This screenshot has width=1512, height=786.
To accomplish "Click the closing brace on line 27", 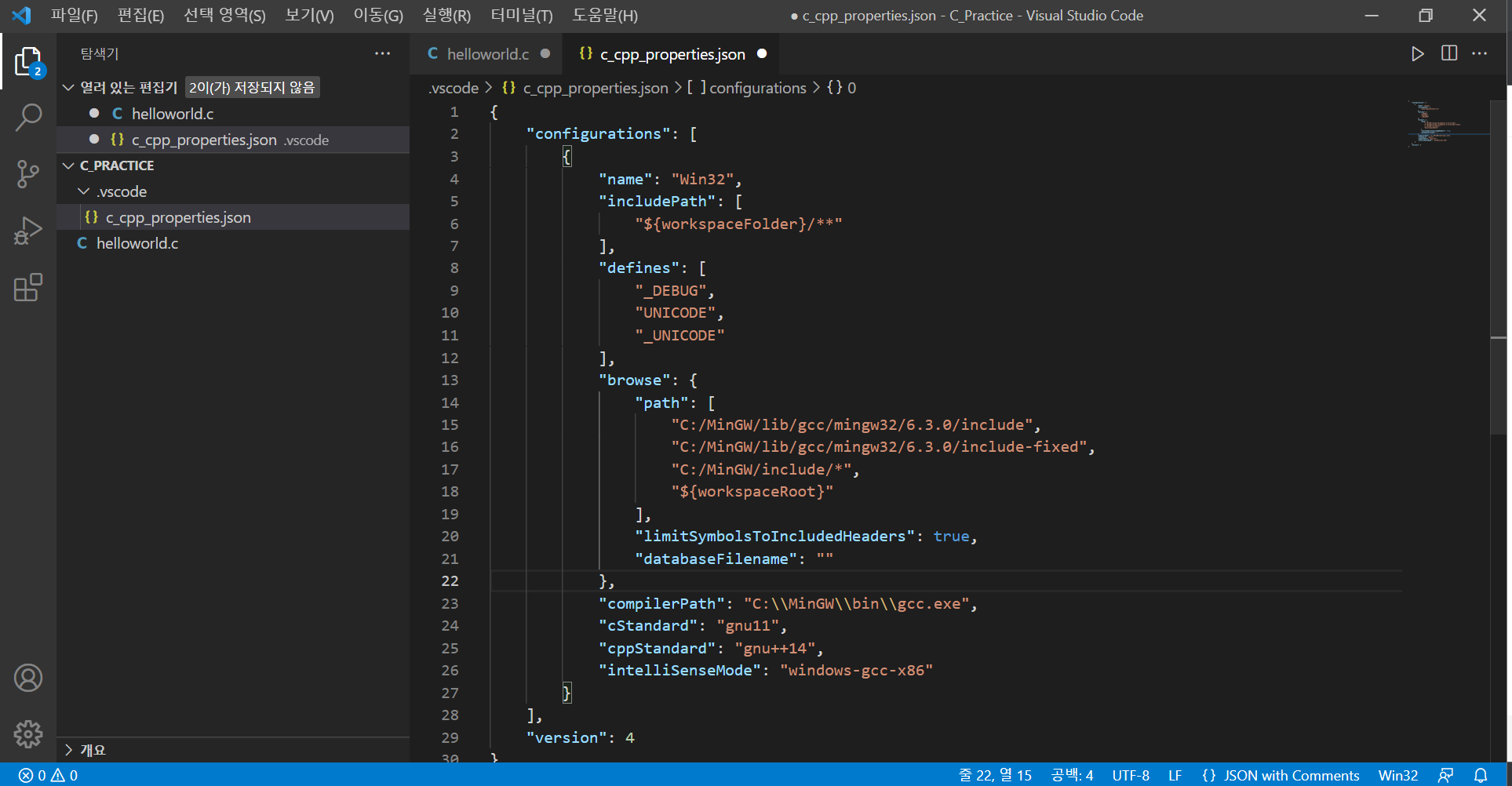I will (567, 693).
